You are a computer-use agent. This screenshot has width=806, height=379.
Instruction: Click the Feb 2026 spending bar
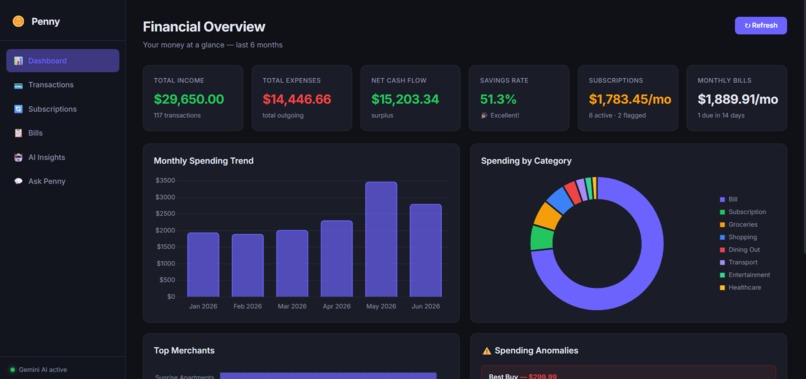pos(248,265)
